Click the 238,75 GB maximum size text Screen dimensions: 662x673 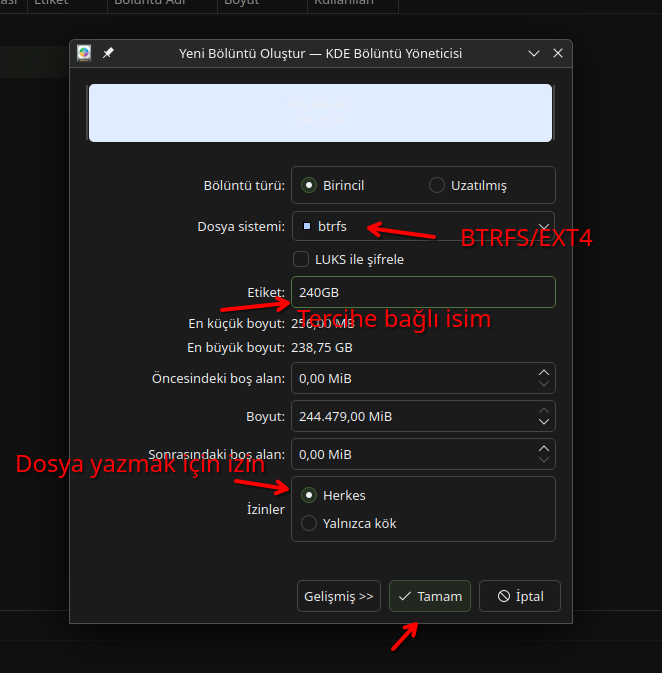(322, 347)
